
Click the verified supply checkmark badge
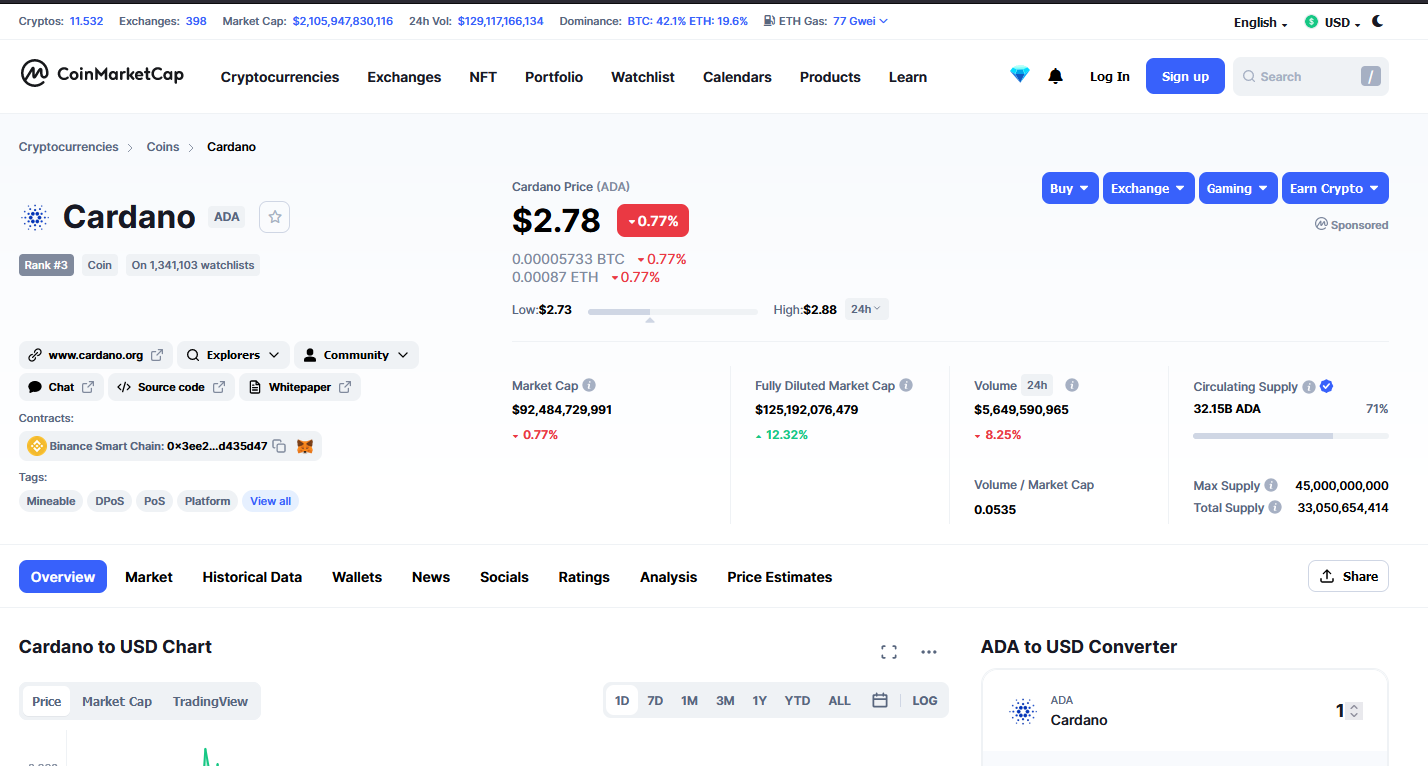click(1326, 386)
